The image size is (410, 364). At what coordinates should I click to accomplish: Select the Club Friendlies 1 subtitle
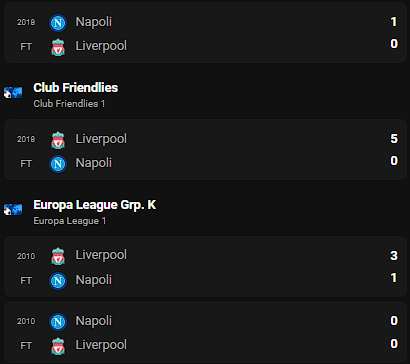[x=69, y=104]
